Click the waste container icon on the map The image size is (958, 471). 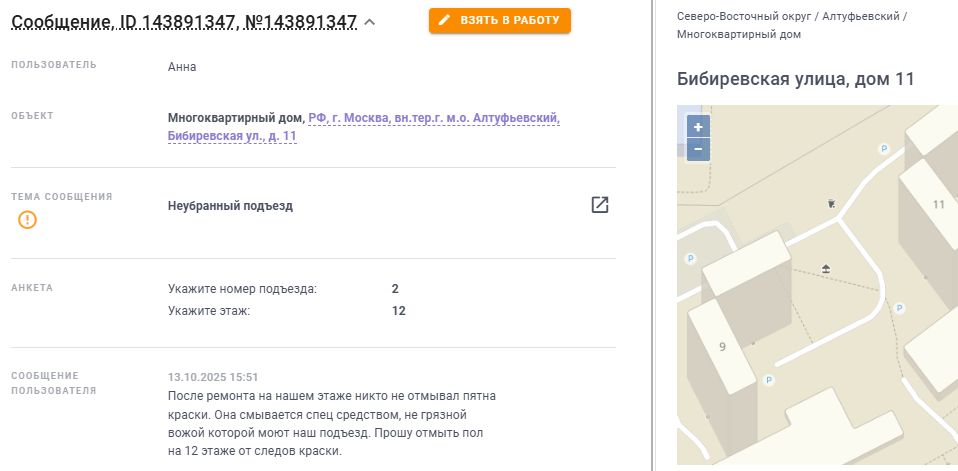tap(831, 203)
